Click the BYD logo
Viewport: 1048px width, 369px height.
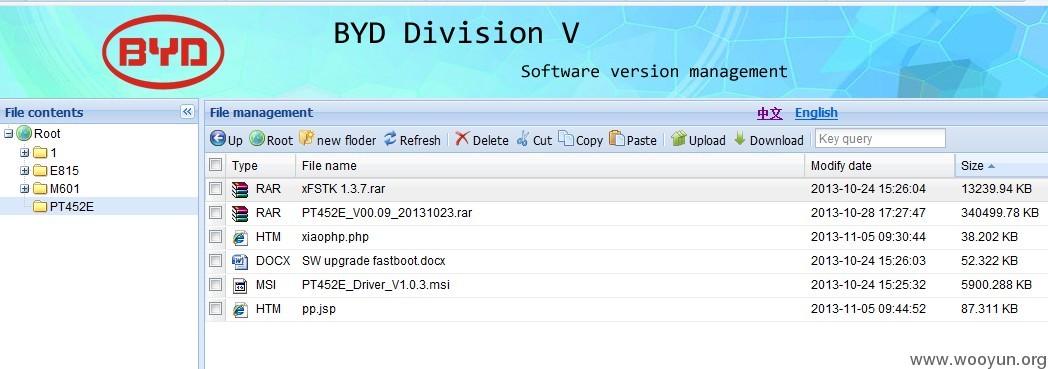coord(163,51)
